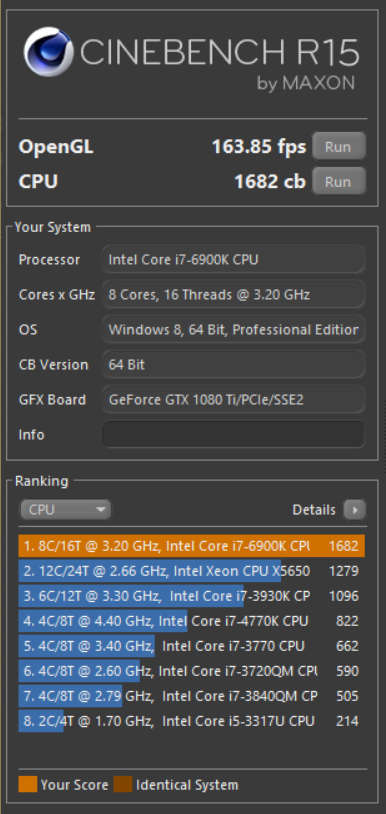Click the Cinebench sphere logo
The width and height of the screenshot is (386, 814).
coord(48,51)
